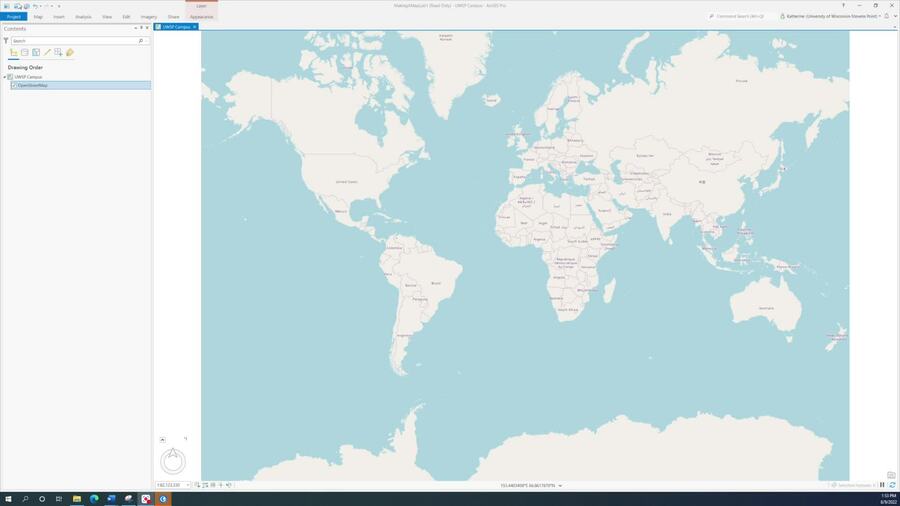Click the New project icon in quick access
This screenshot has height=506, width=900.
(x=7, y=6)
